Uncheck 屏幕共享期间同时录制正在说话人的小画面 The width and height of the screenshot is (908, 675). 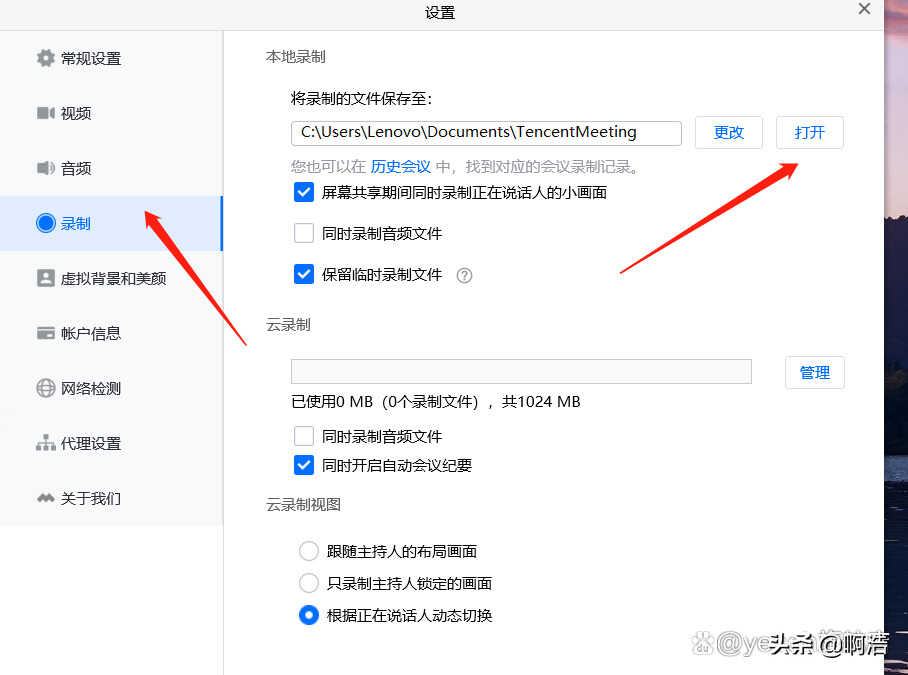[304, 192]
